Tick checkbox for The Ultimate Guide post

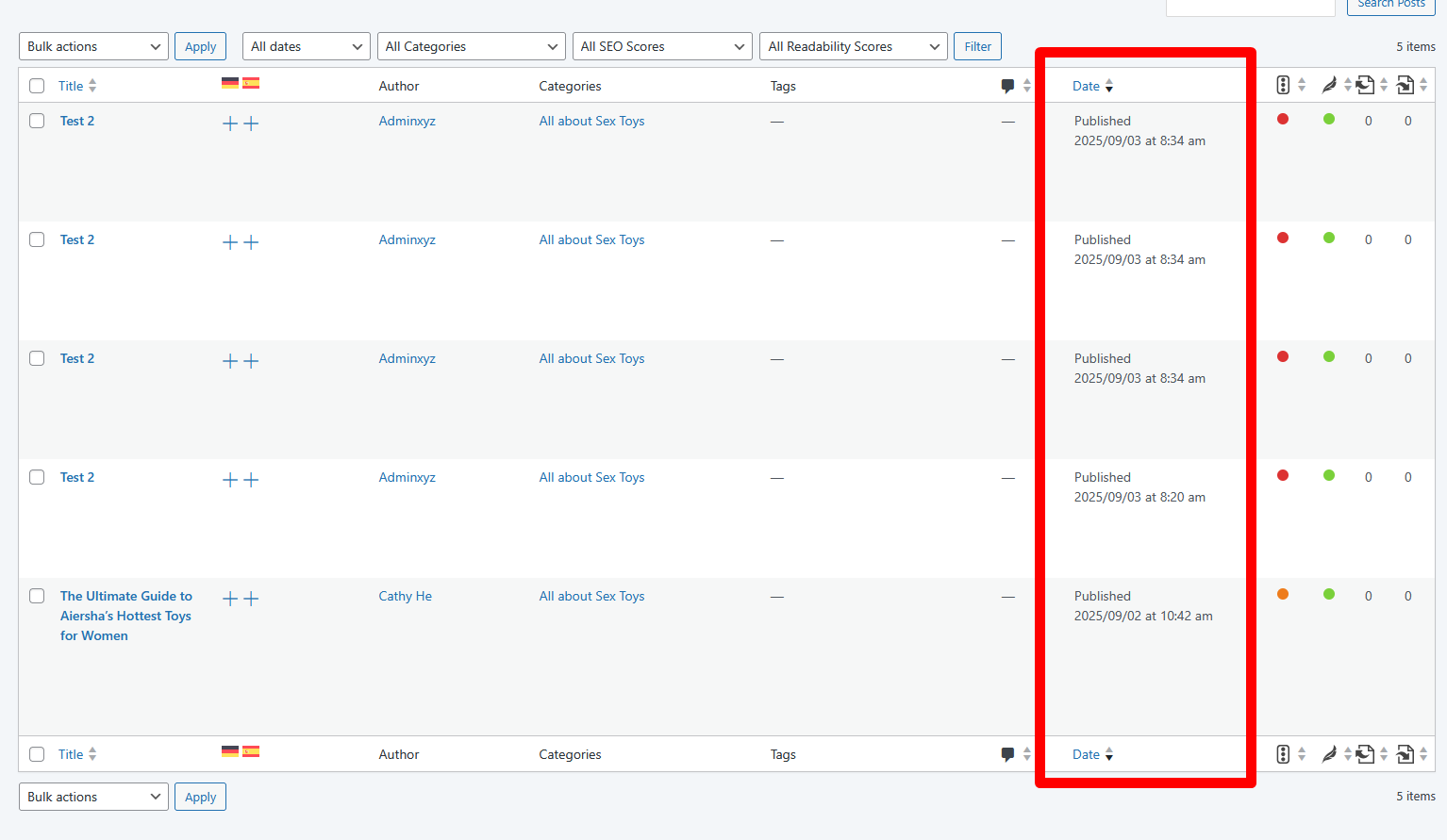tap(37, 596)
